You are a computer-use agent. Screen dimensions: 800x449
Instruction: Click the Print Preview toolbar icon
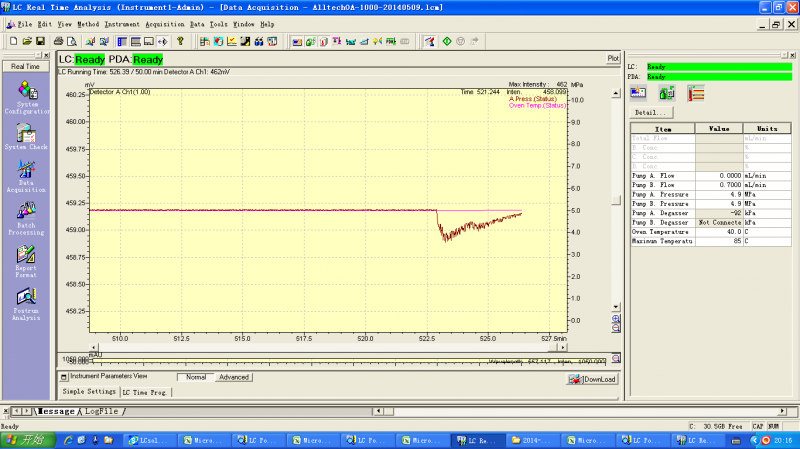[x=72, y=41]
